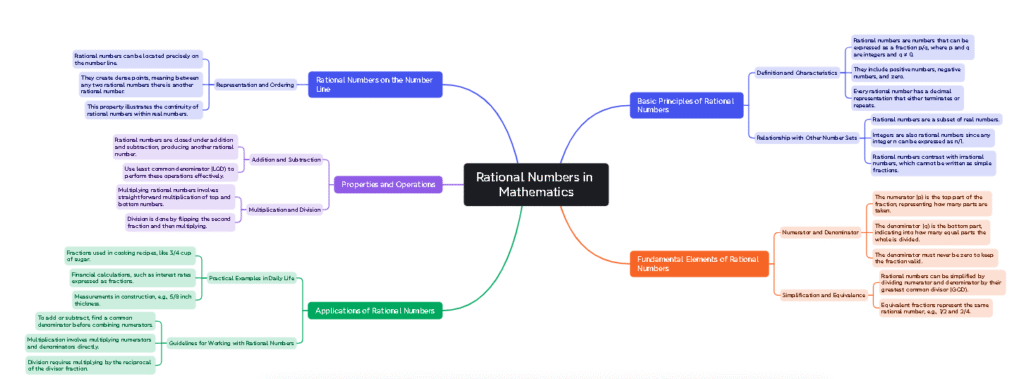Click note 'Rational numbers are a subset of real numbers'
Screen dimensions: 1024x379
[936, 119]
